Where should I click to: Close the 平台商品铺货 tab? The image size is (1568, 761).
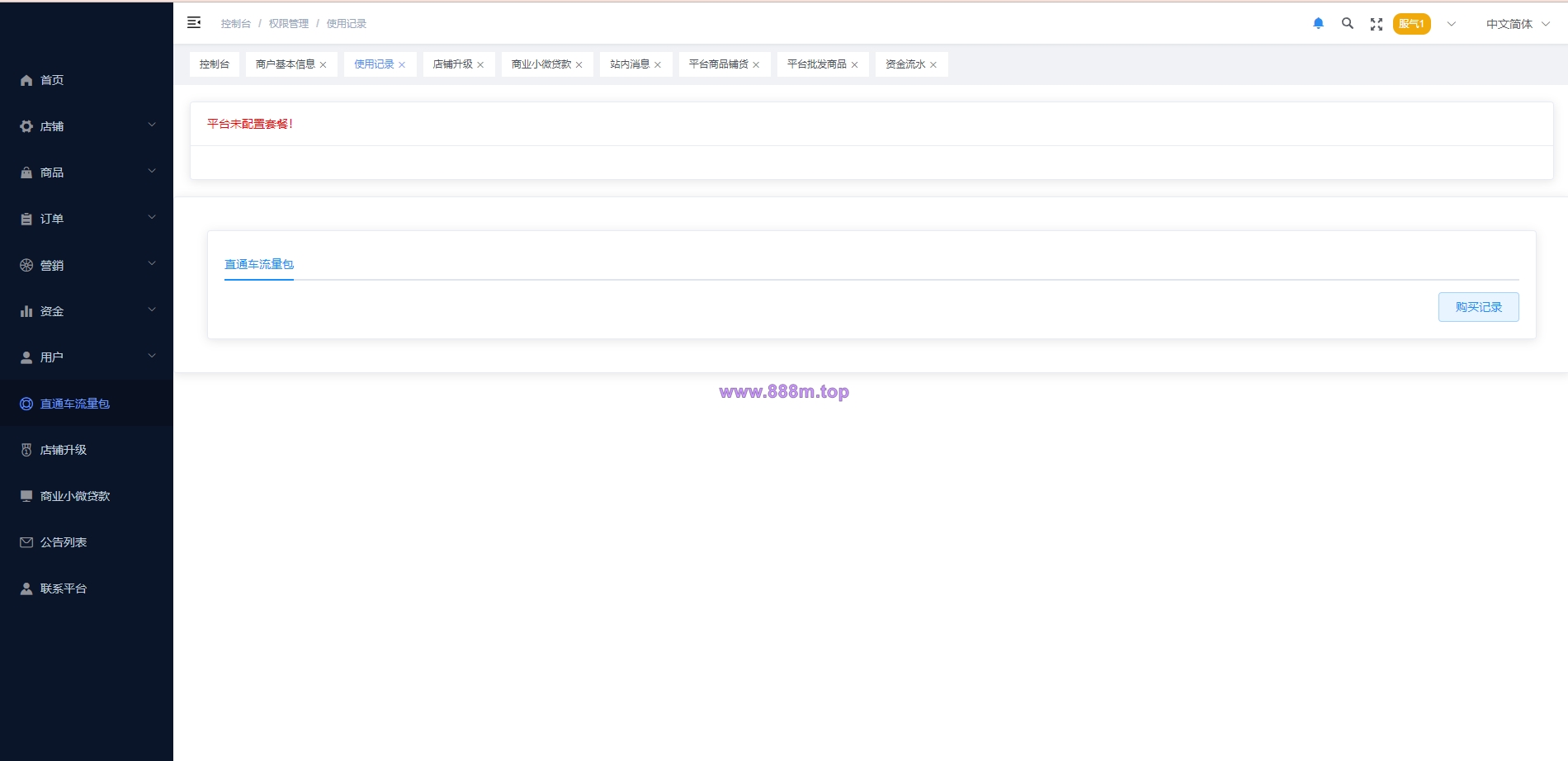756,64
